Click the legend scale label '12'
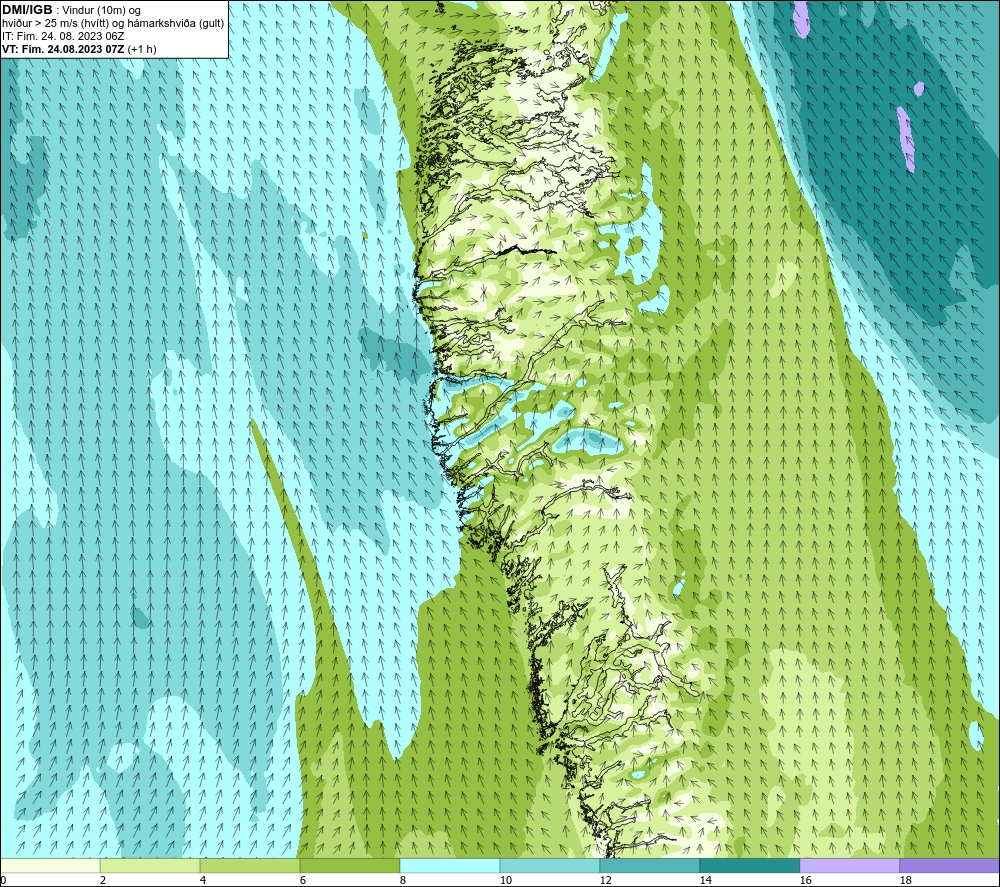 coord(606,881)
